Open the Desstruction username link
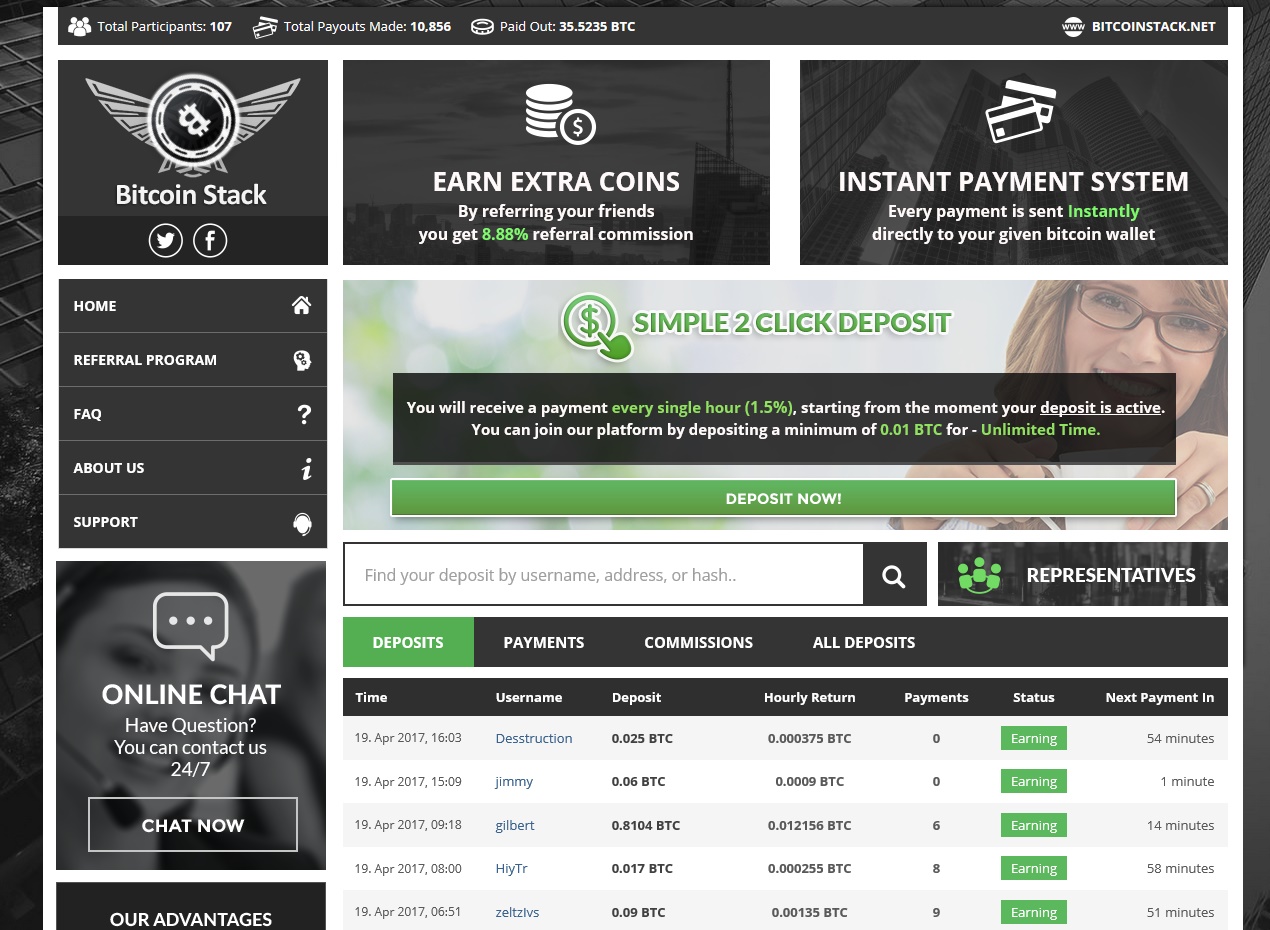 534,738
